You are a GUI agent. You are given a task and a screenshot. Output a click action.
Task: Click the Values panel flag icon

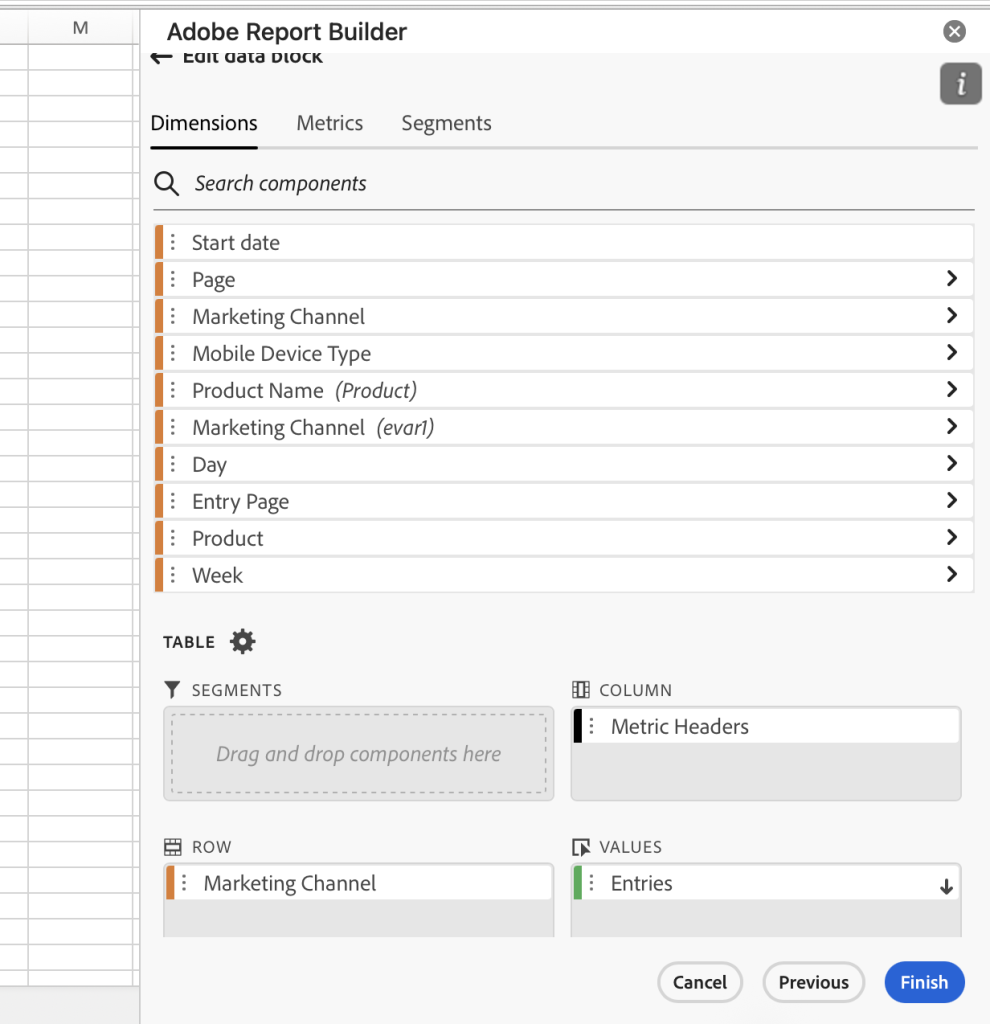click(581, 846)
